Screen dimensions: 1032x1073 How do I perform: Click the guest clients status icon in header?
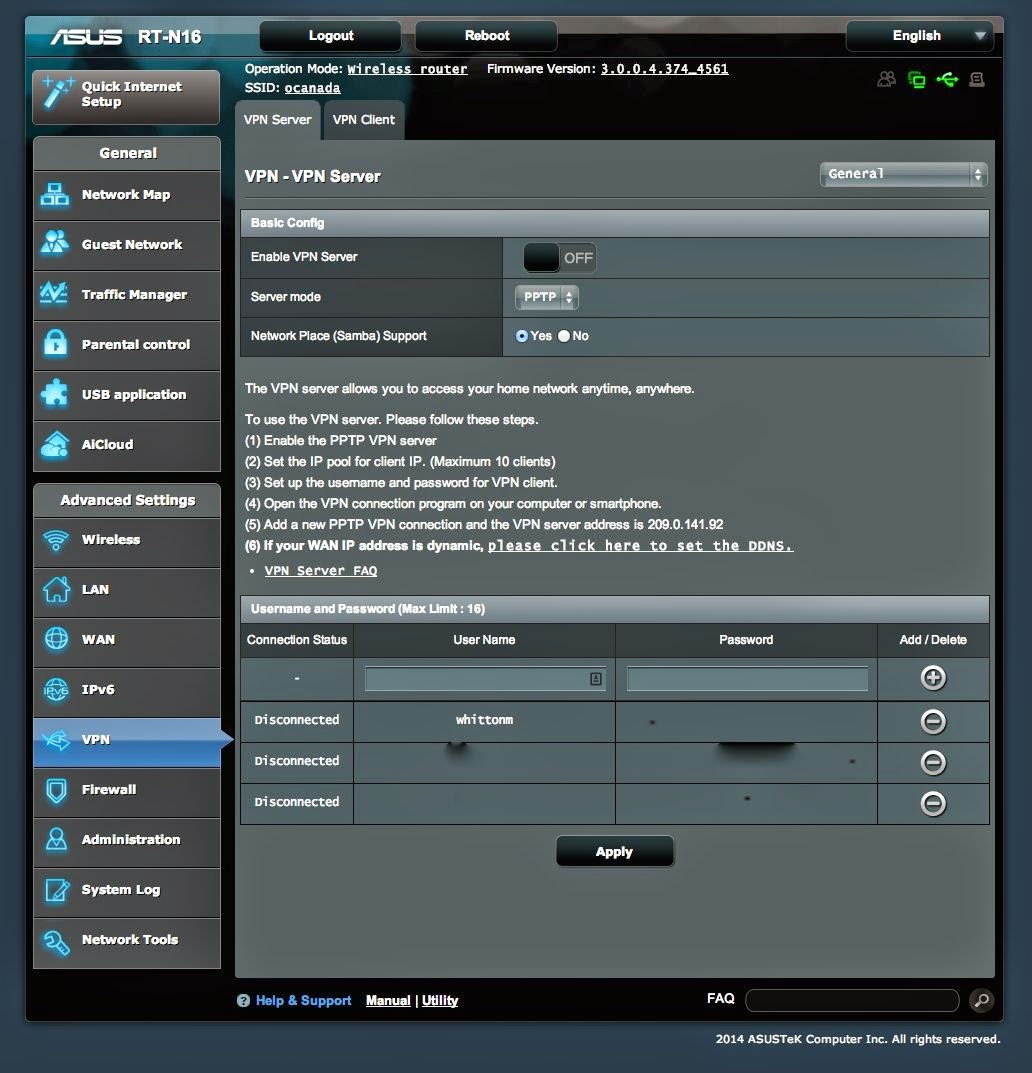(x=886, y=79)
